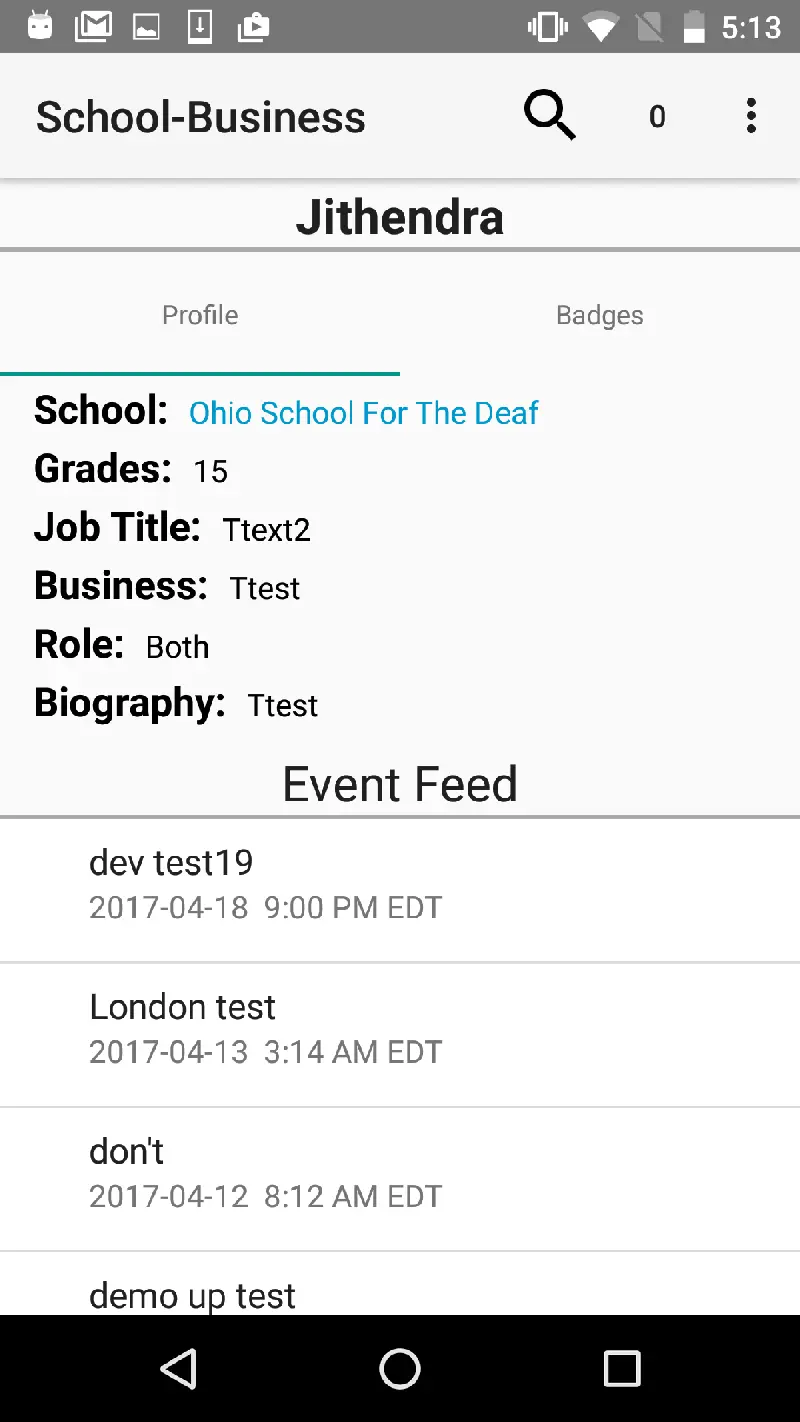Open the dev test19 event
Image resolution: width=800 pixels, height=1422 pixels.
pyautogui.click(x=400, y=884)
